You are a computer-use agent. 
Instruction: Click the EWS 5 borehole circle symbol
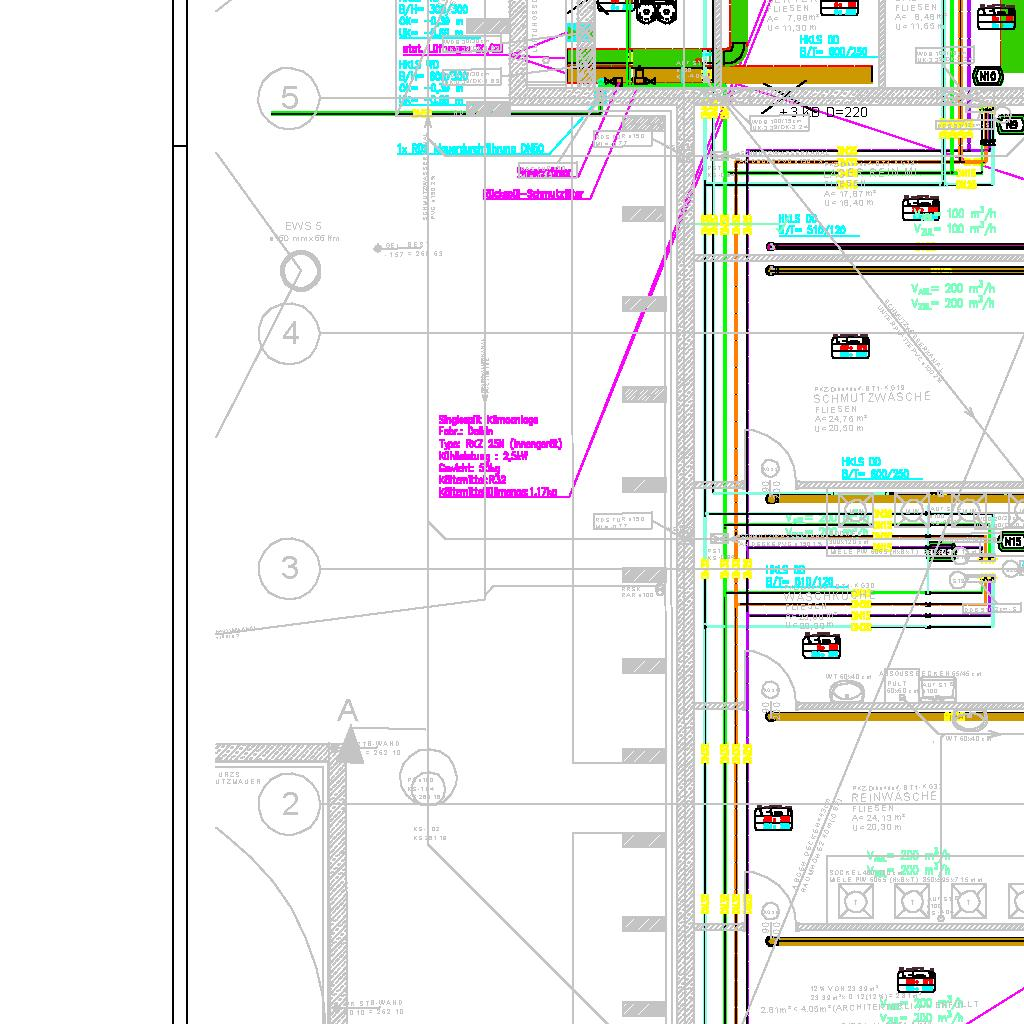[300, 271]
